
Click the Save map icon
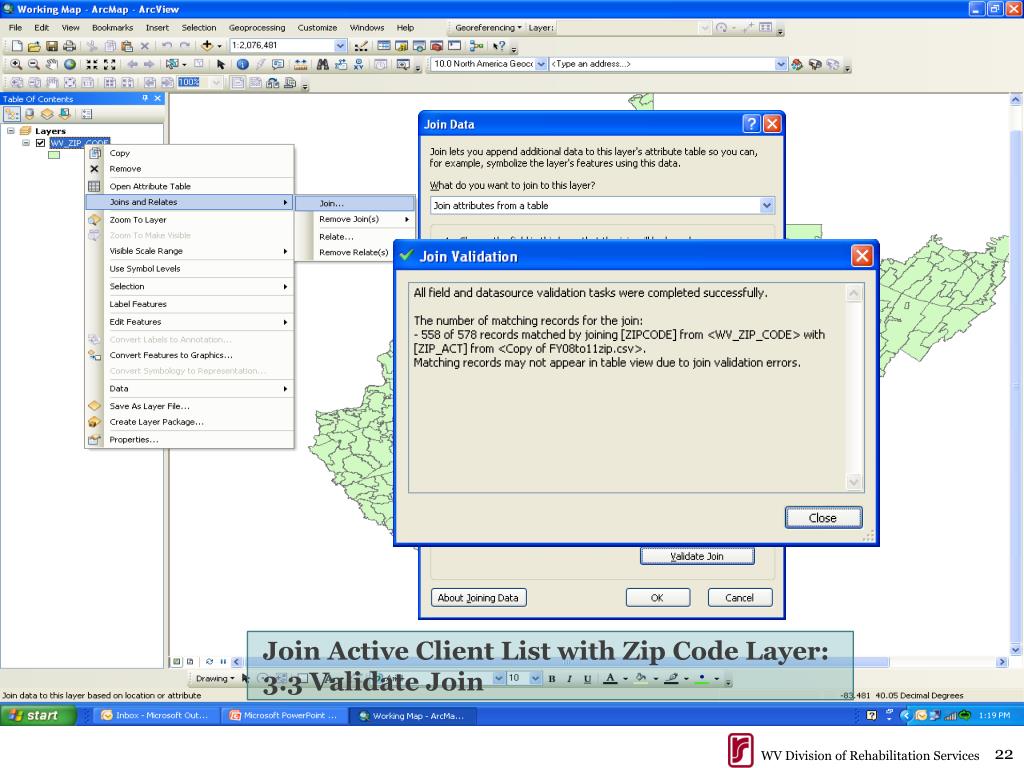[52, 46]
